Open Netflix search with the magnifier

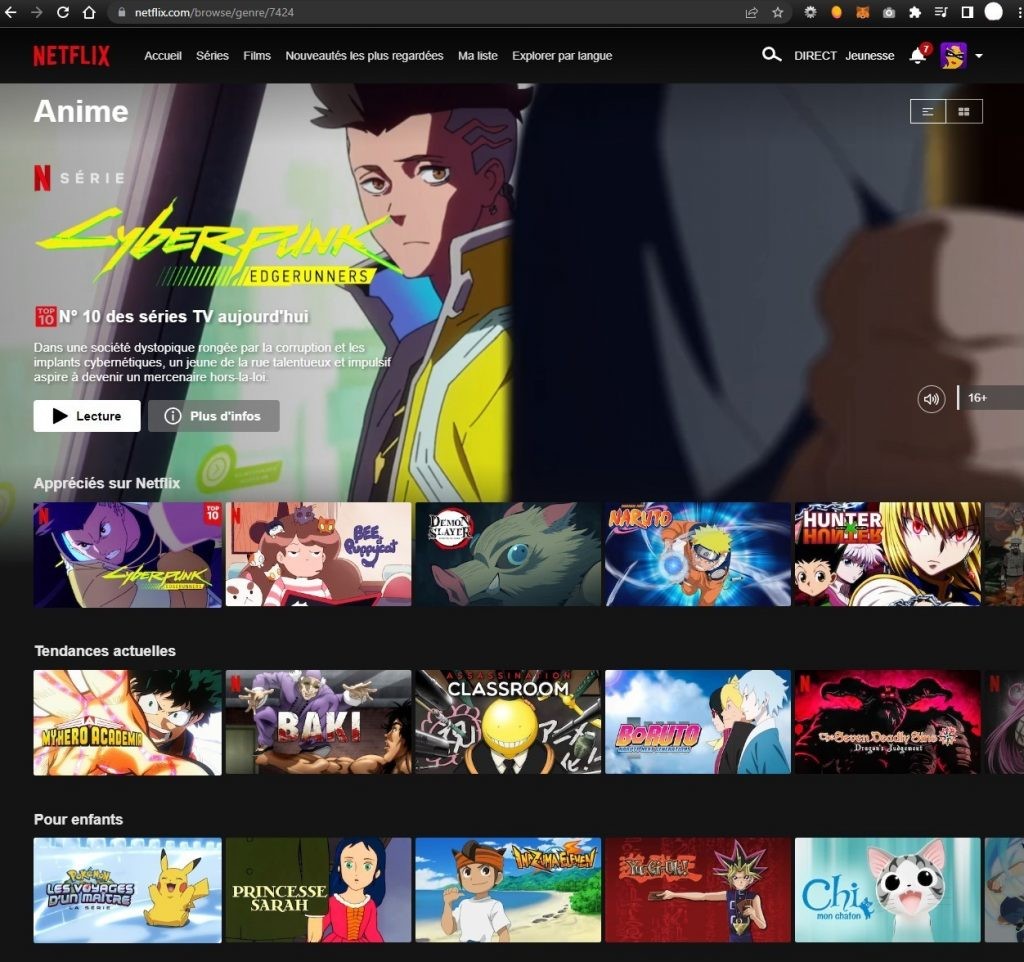click(x=771, y=55)
